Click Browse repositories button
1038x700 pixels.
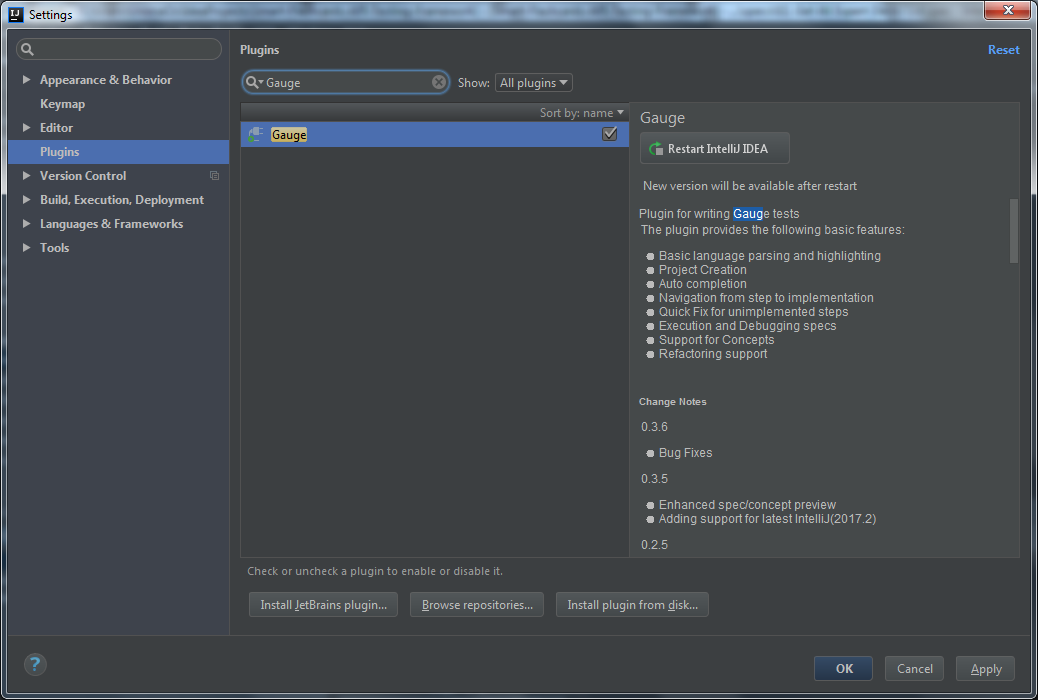tap(477, 605)
